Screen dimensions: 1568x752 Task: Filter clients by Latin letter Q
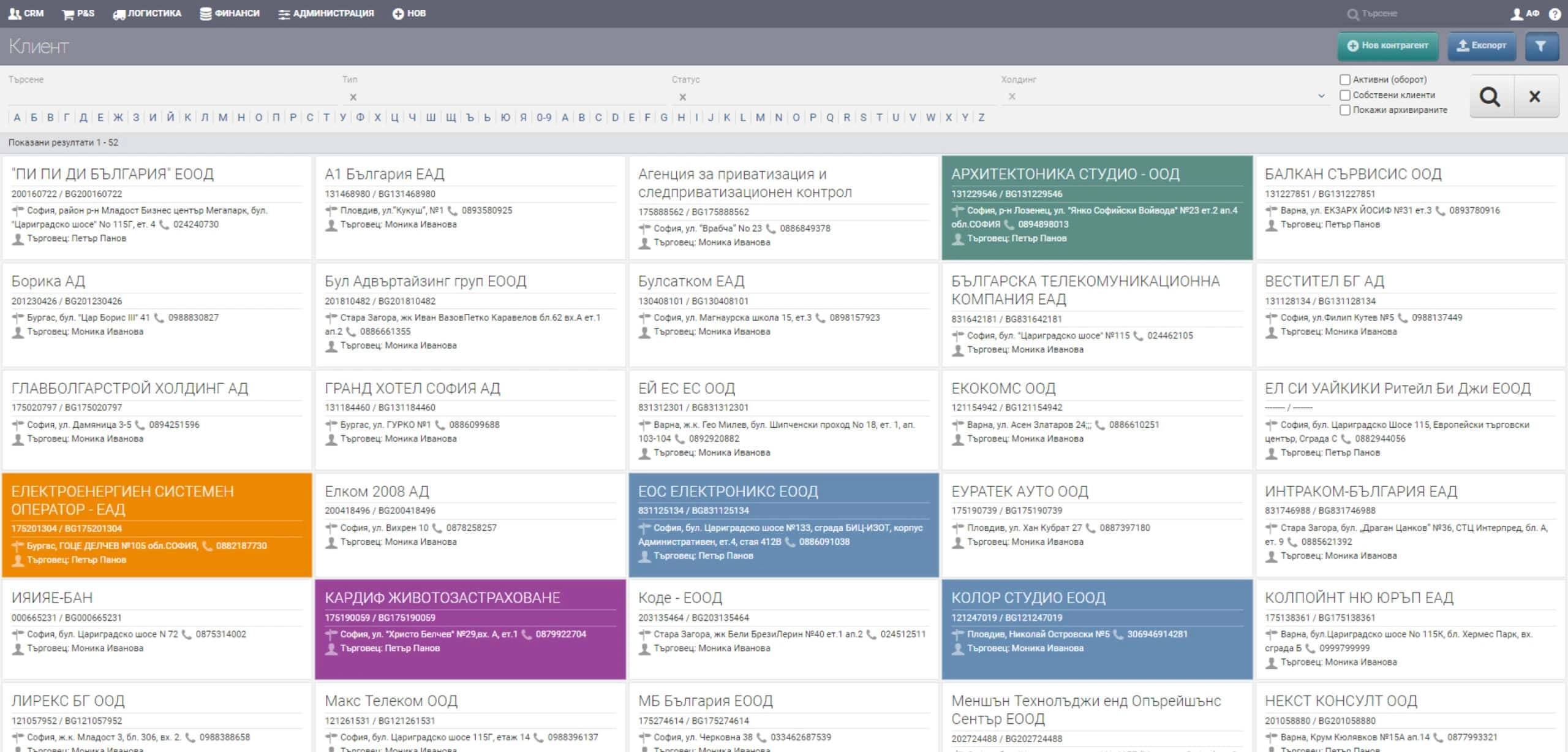click(x=830, y=117)
